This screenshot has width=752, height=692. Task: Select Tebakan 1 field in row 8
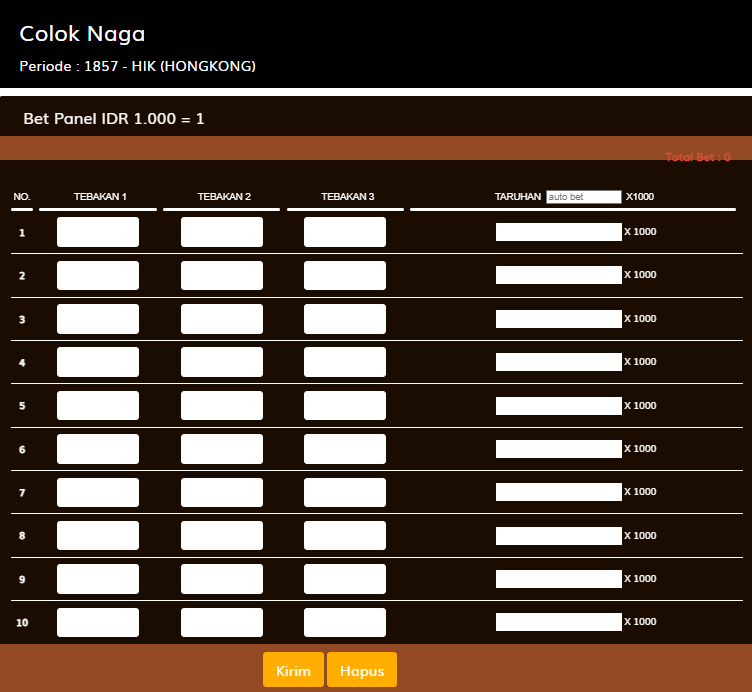[98, 536]
